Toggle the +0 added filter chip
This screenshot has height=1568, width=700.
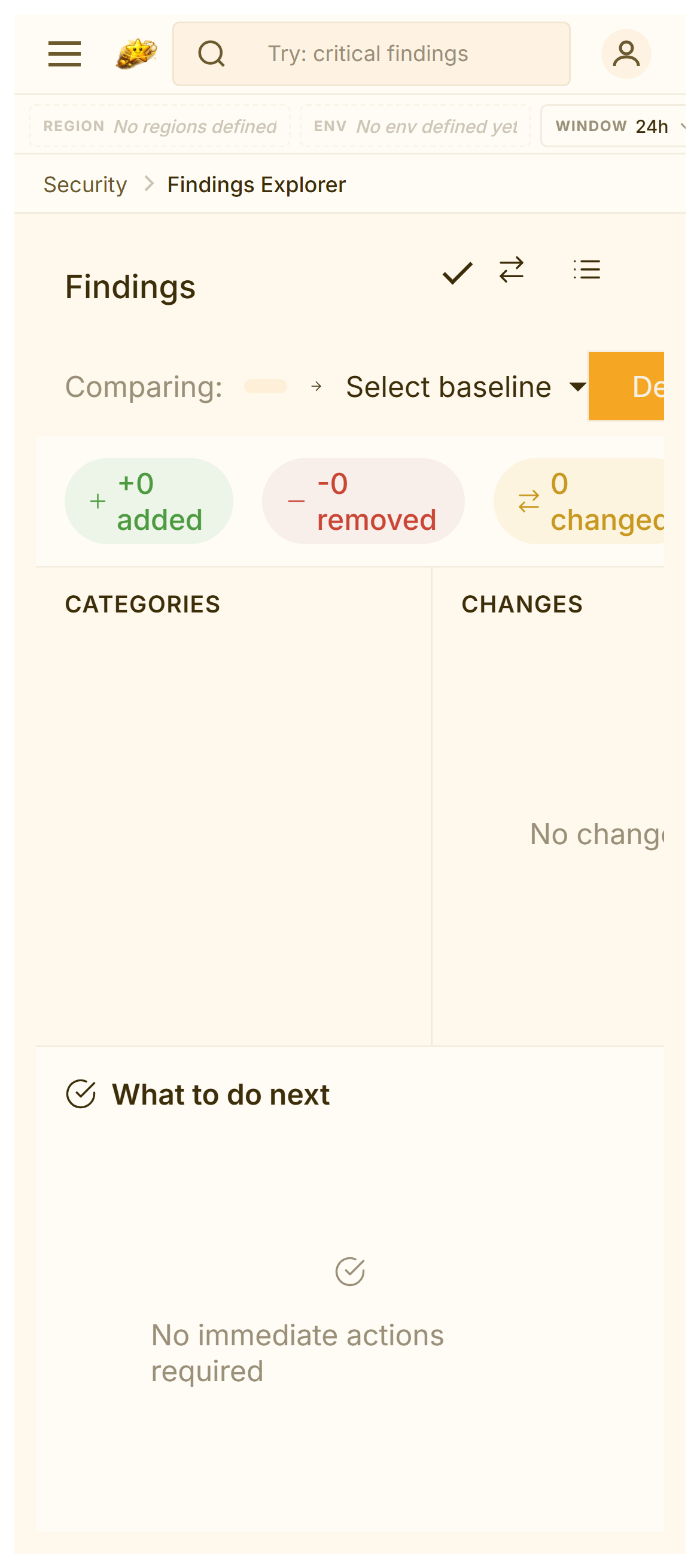[x=148, y=501]
